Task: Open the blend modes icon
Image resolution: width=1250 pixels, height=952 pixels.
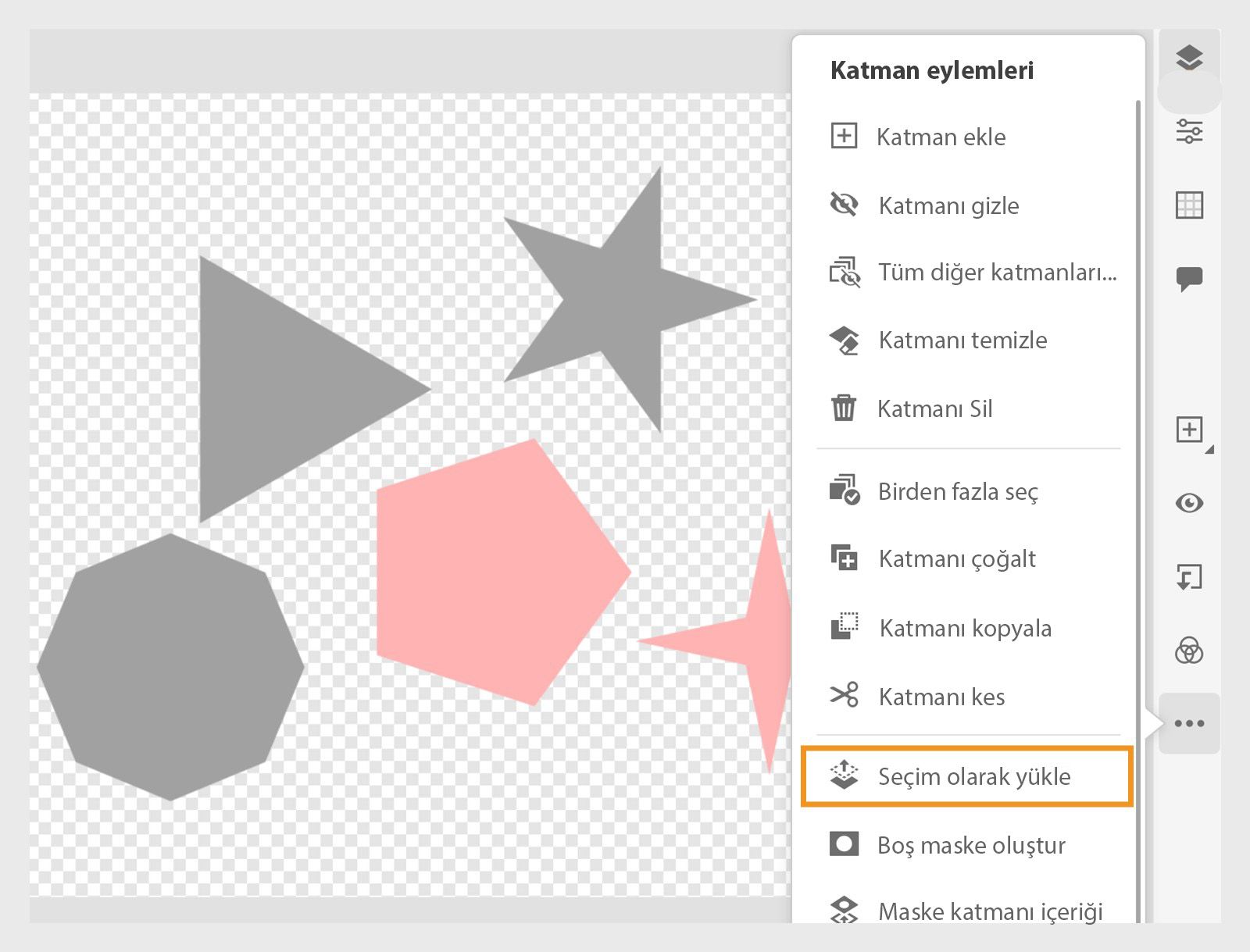Action: (x=1189, y=648)
